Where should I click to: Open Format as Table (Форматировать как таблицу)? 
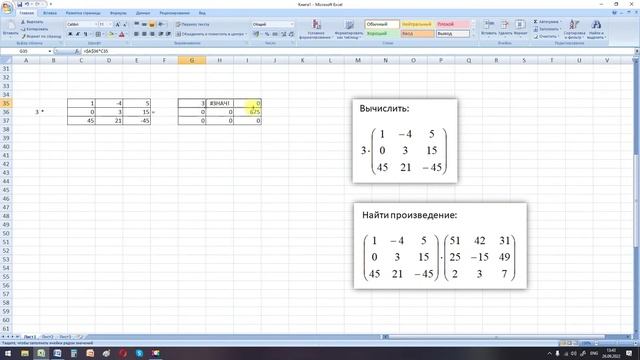(349, 29)
